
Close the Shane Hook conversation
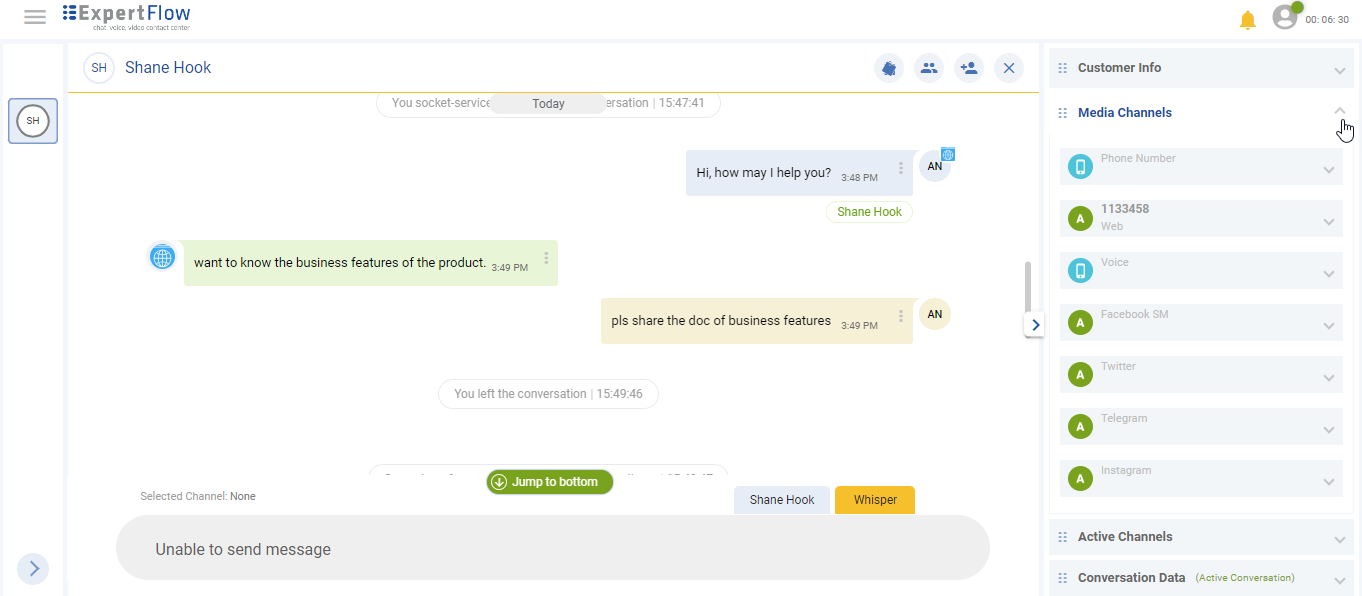tap(1009, 68)
